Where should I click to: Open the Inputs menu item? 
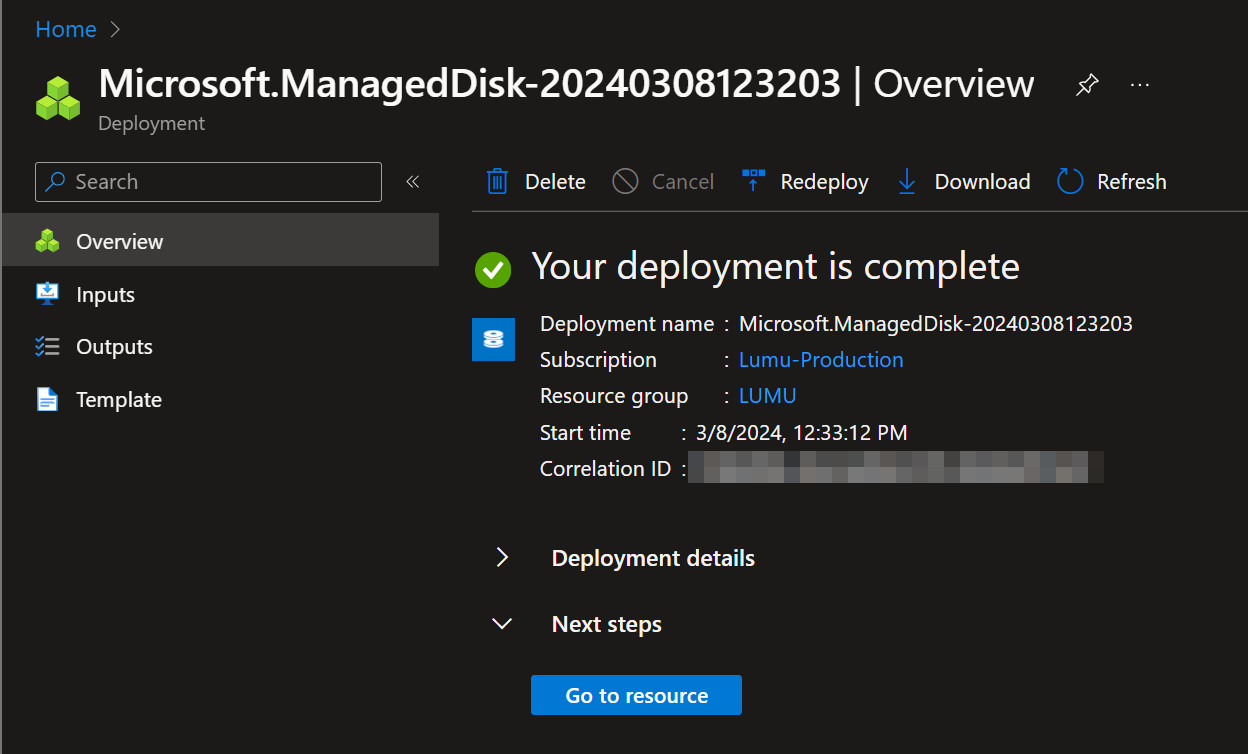click(105, 295)
